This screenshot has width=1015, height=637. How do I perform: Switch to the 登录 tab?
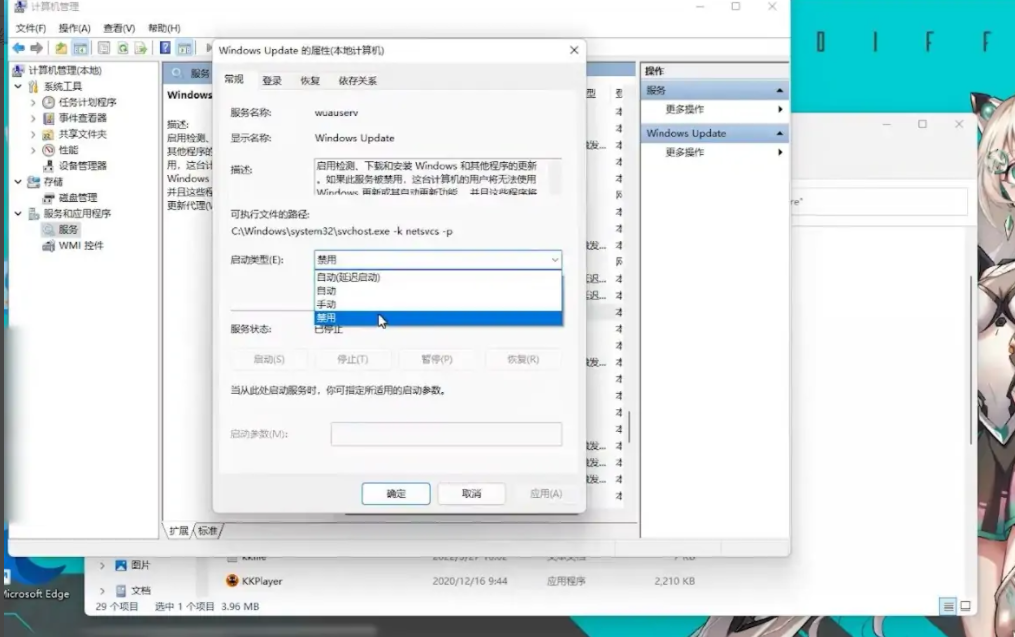coord(272,80)
